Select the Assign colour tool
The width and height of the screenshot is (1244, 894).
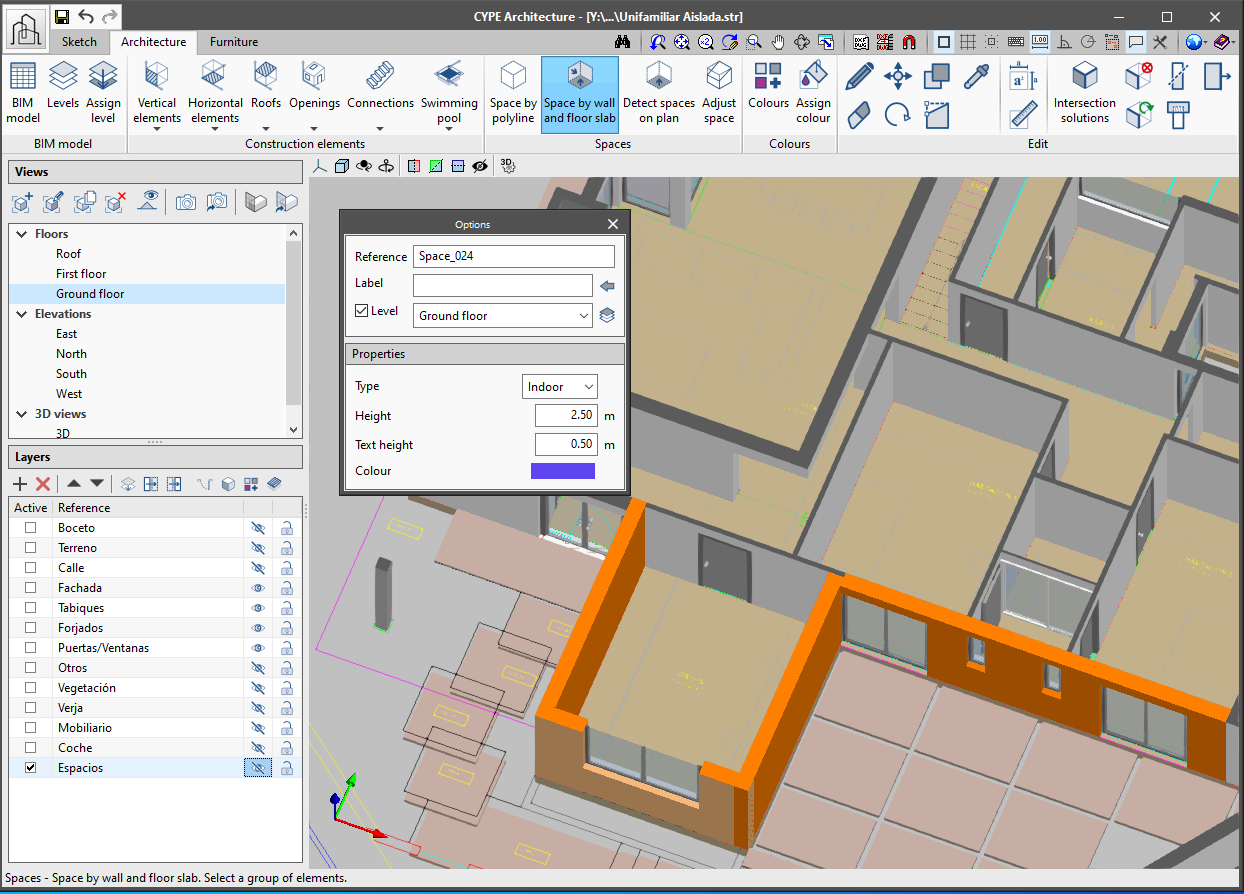(x=813, y=92)
